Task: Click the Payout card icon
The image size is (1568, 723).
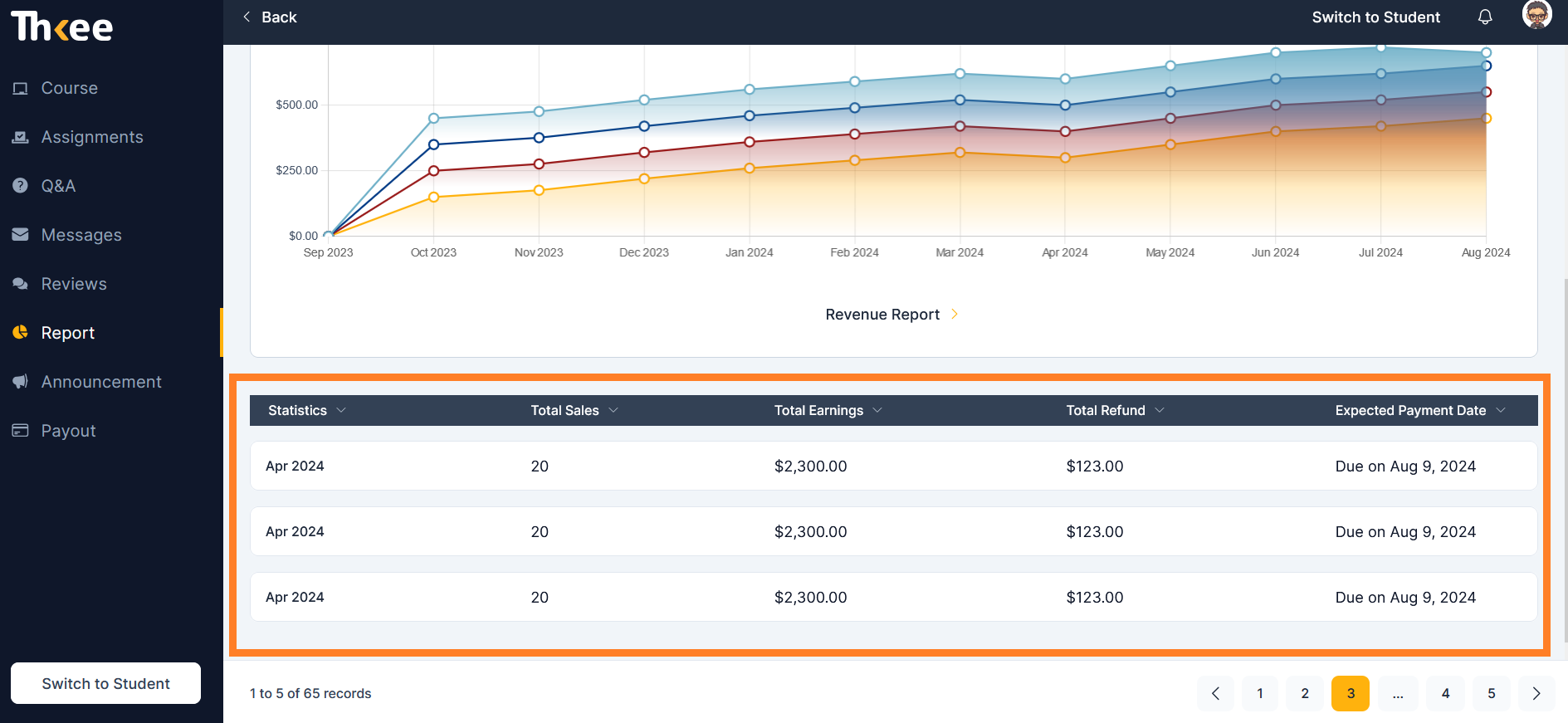Action: 21,430
